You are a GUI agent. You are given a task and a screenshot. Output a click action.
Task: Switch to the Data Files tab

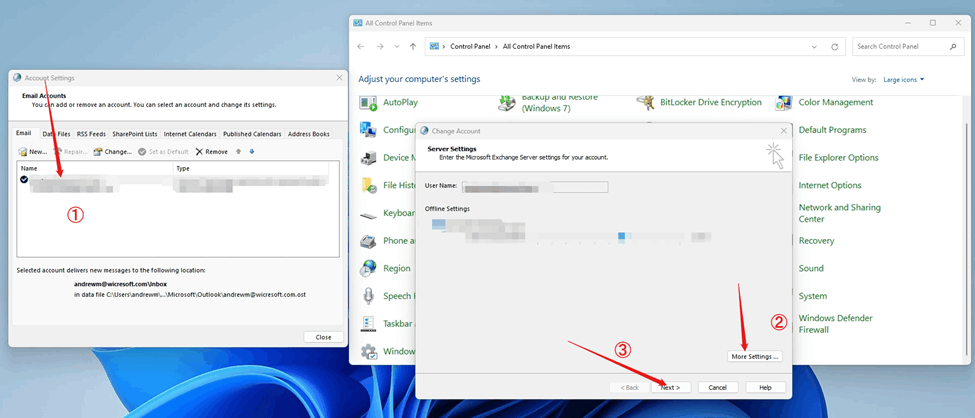(56, 134)
